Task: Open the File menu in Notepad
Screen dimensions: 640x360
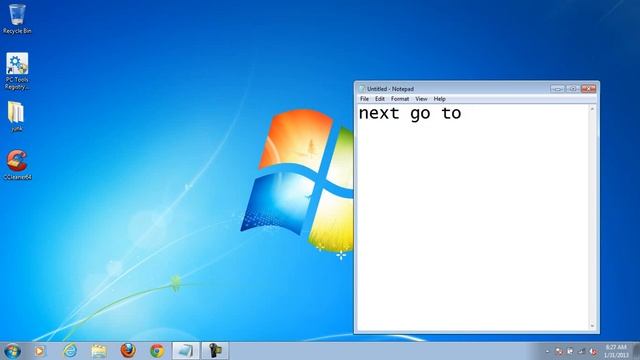Action: (x=364, y=99)
